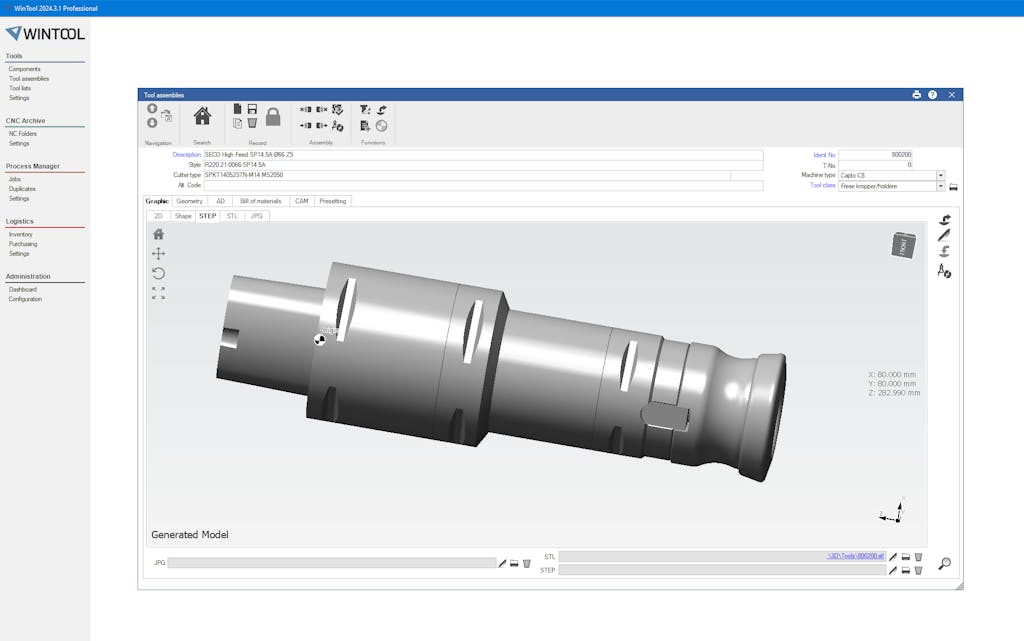Expand the Machine type dropdown
Viewport: 1024px width, 641px height.
pos(940,175)
